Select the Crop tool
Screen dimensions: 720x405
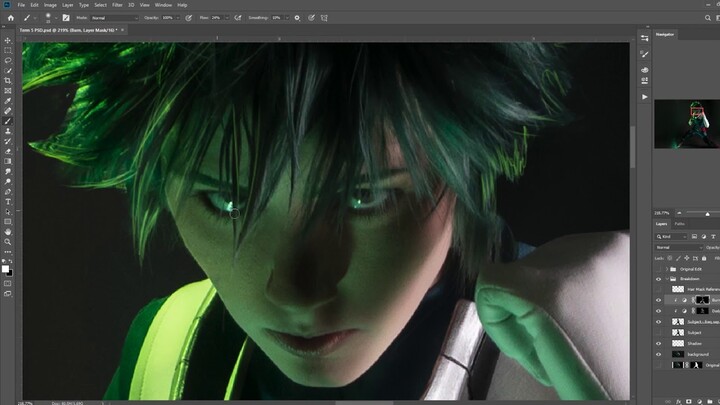tap(8, 81)
